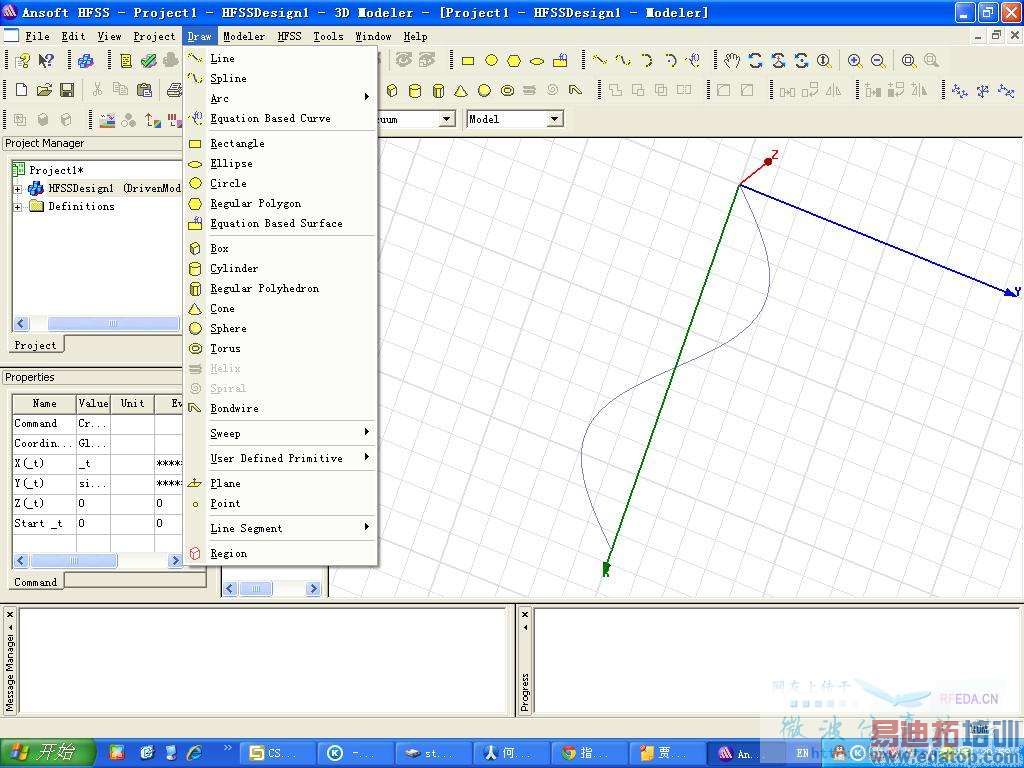Open the Model dropdown list
Image resolution: width=1024 pixels, height=768 pixels.
(x=554, y=119)
